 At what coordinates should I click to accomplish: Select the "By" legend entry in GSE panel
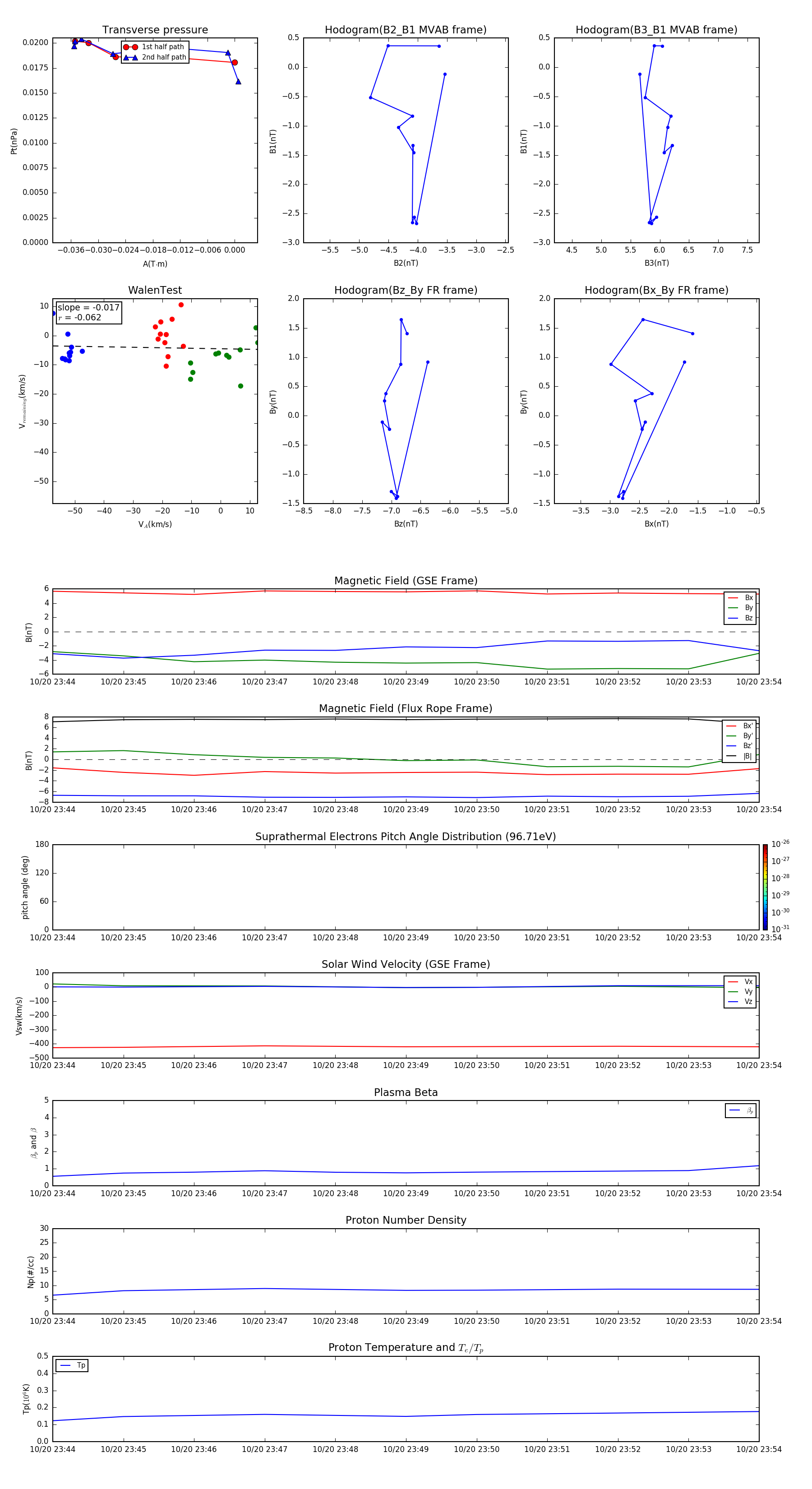(x=740, y=607)
